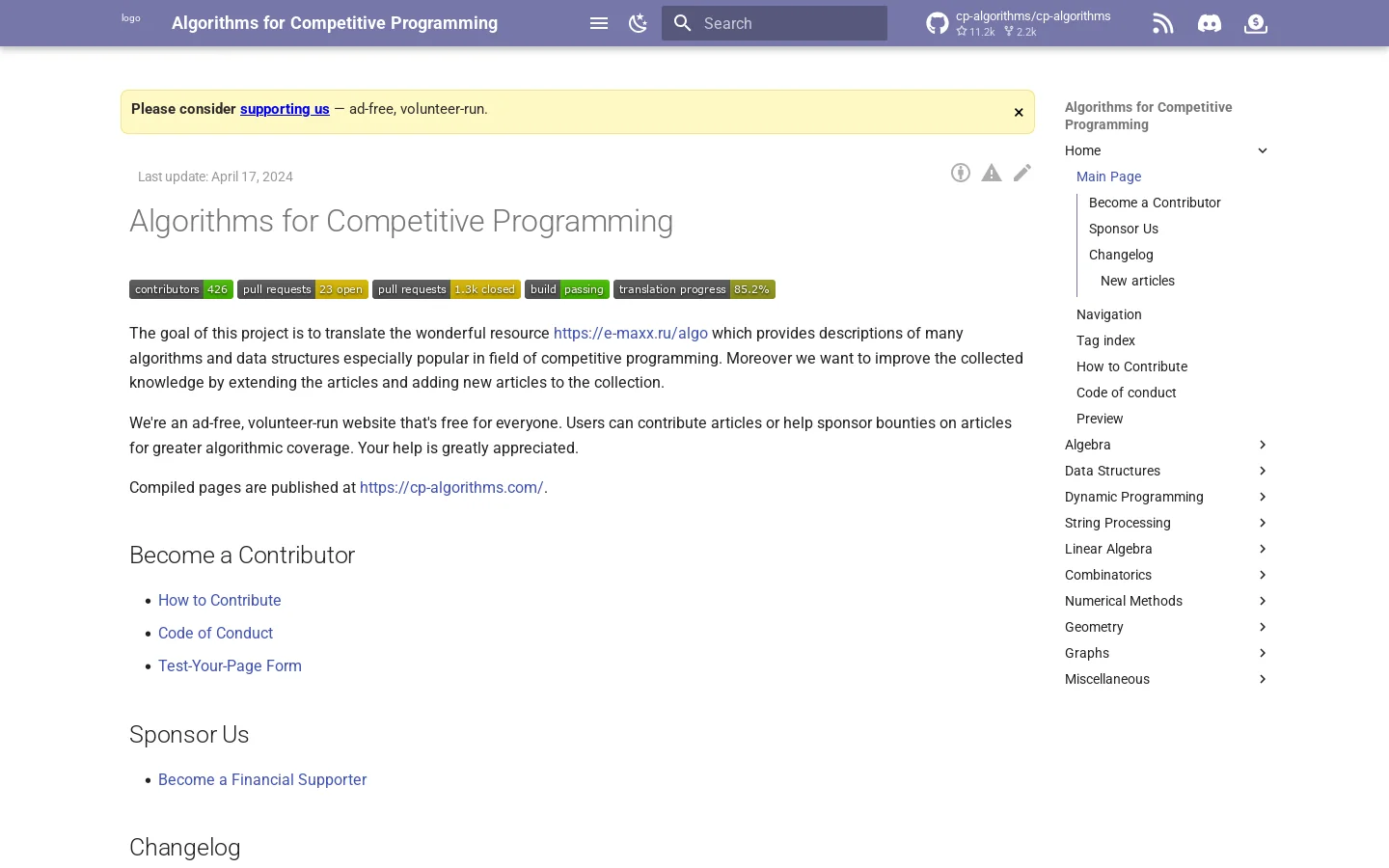Open the Test-Your-Page Form link

click(230, 666)
